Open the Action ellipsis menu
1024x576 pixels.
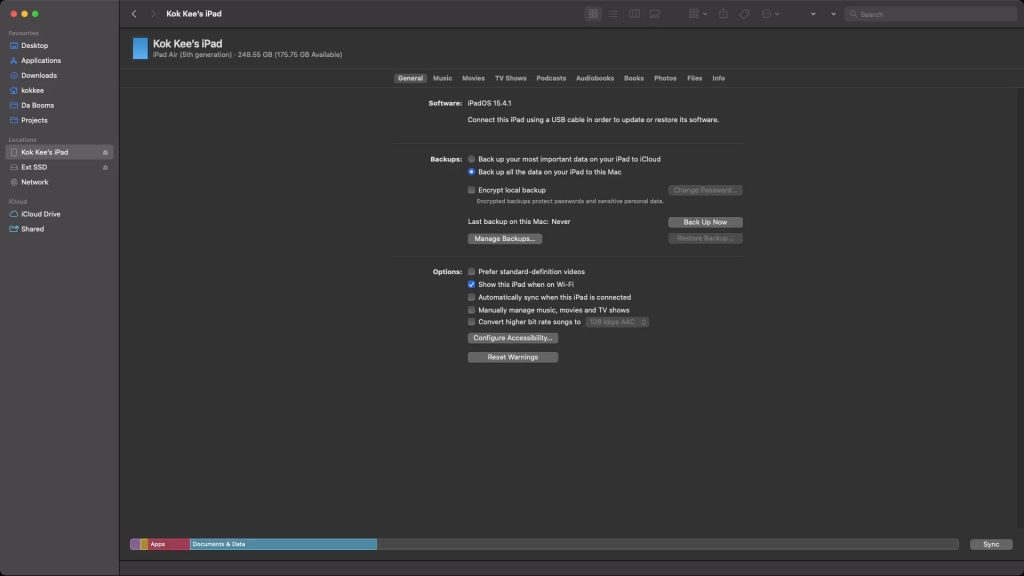[x=770, y=14]
